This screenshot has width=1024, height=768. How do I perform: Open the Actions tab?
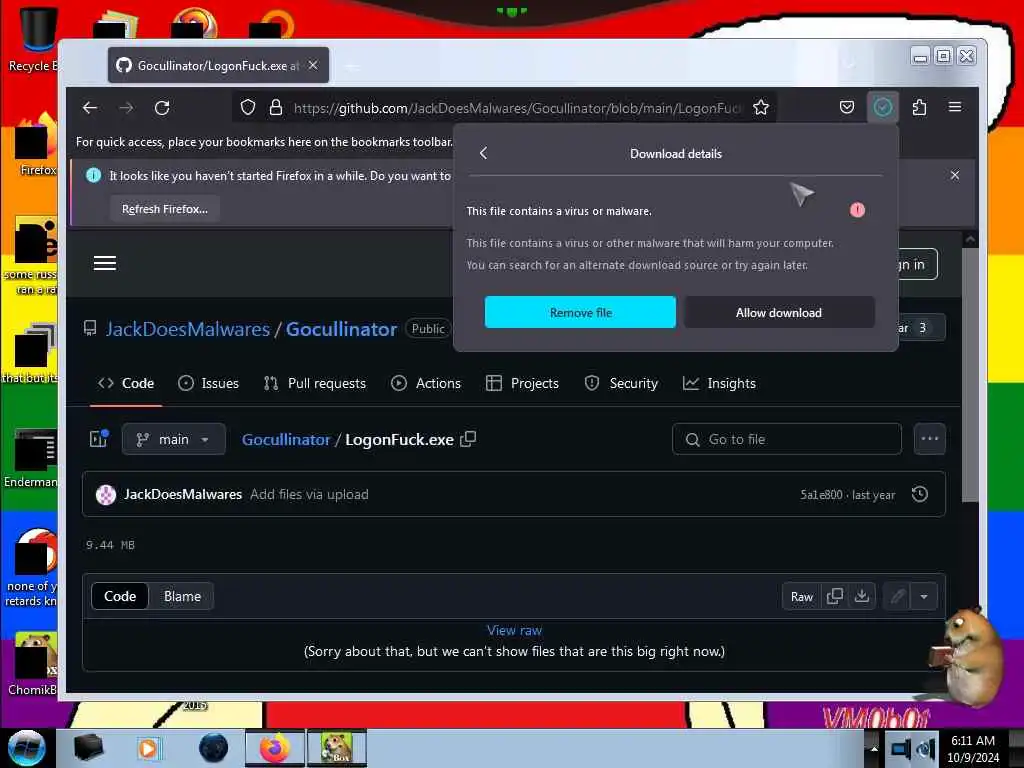[x=426, y=383]
